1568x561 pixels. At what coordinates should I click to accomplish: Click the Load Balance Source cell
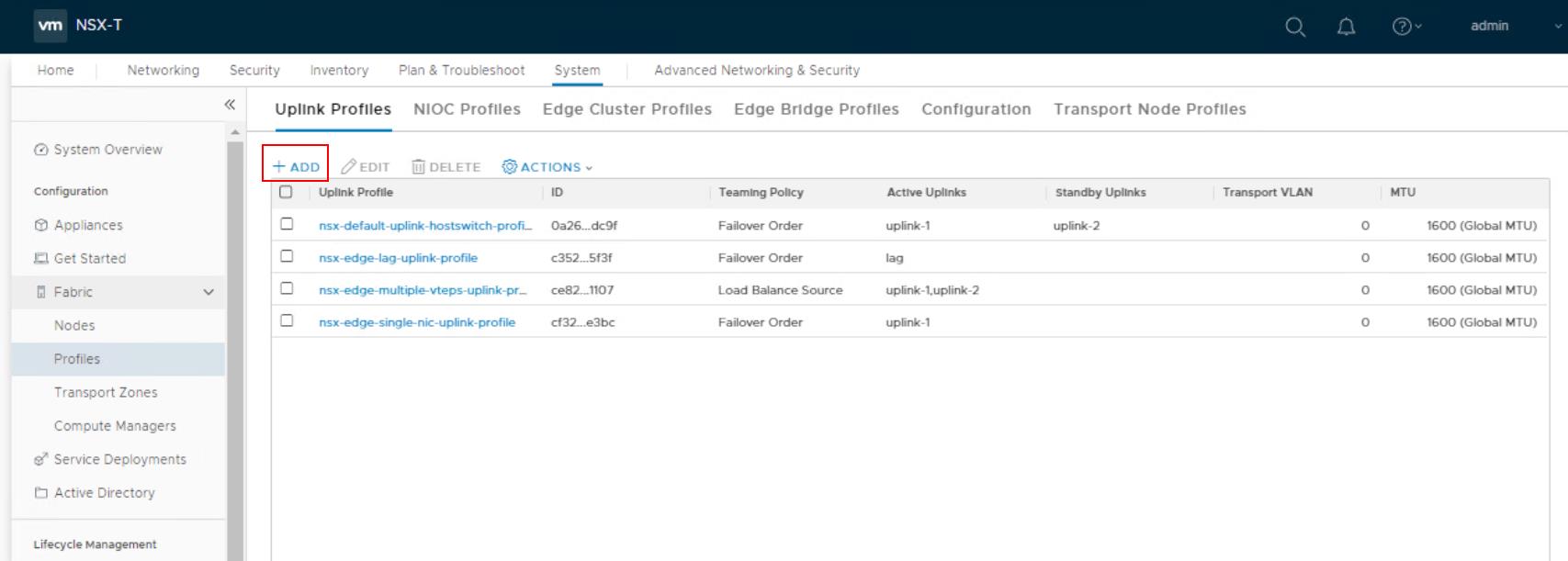point(780,290)
